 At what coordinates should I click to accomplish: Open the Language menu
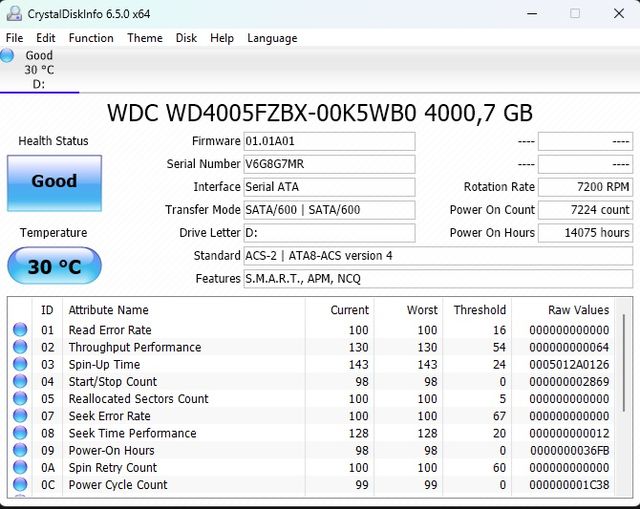(x=272, y=38)
